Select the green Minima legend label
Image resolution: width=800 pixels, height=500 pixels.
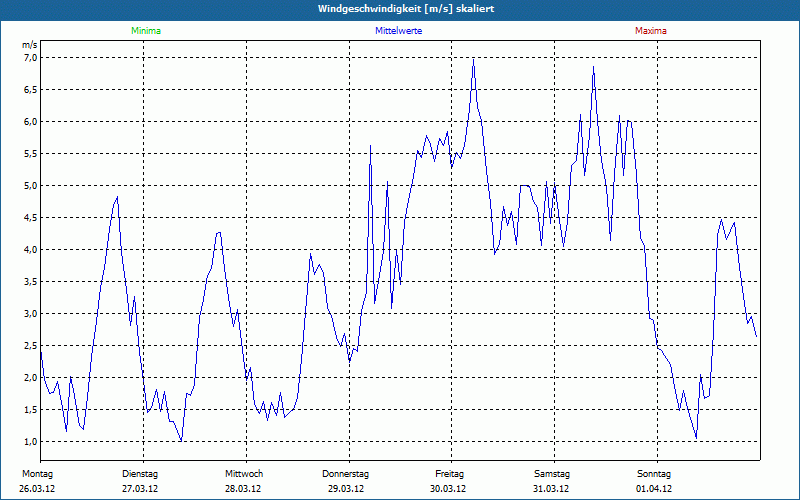click(x=146, y=31)
